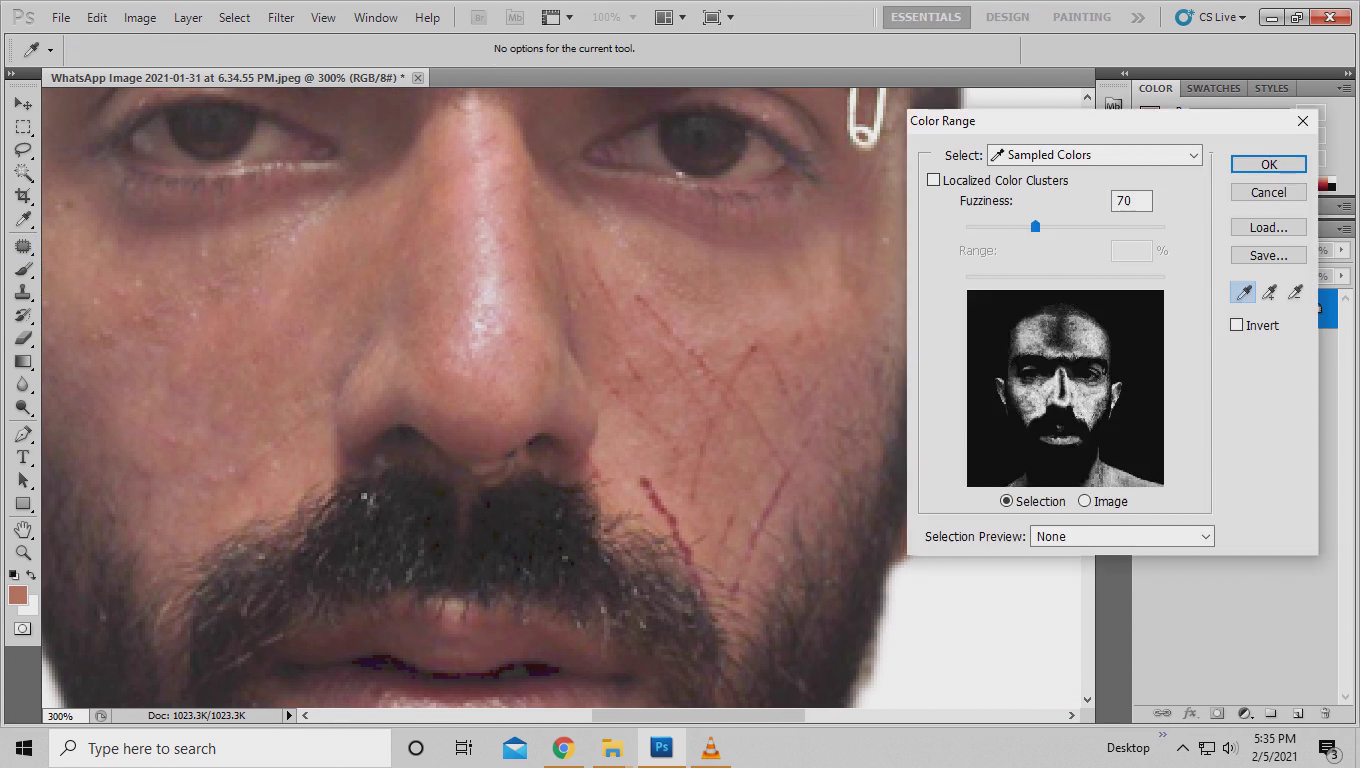Choose the History Brush tool
1360x768 pixels.
23,316
